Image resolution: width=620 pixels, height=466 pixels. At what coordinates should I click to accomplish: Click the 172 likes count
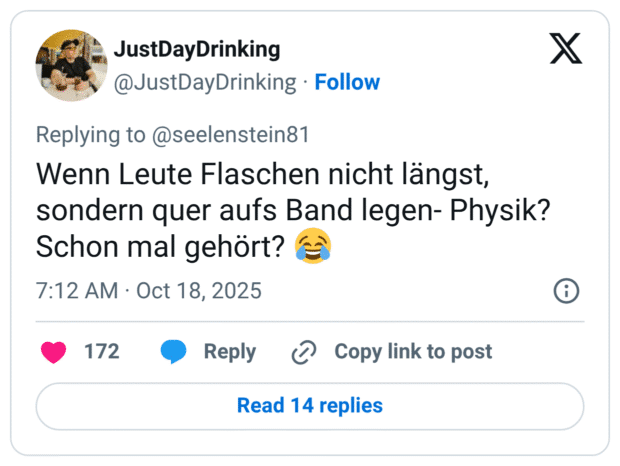(x=101, y=352)
